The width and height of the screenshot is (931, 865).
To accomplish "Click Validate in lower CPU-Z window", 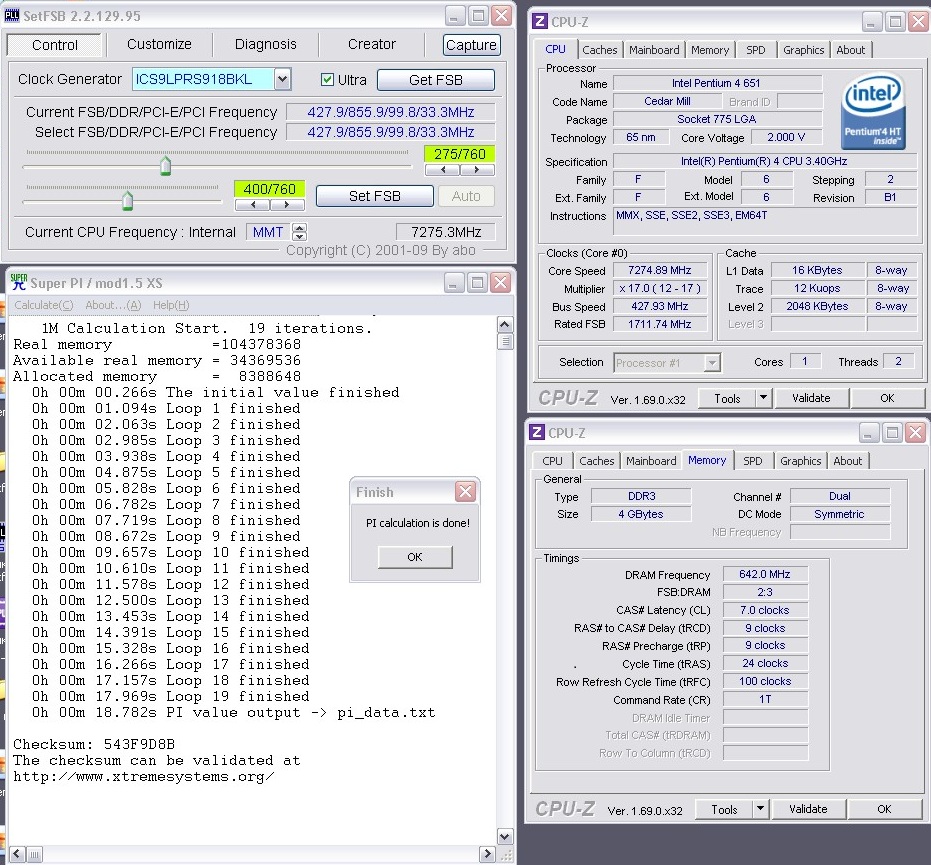I will (808, 809).
